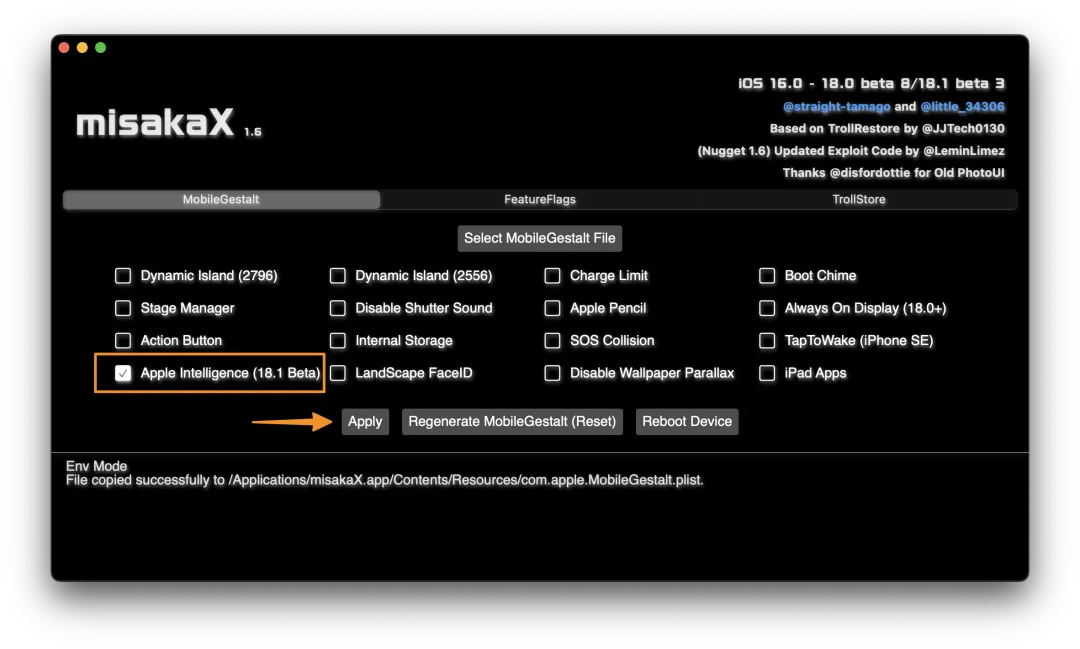Viewport: 1080px width, 649px height.
Task: Click the Reboot Device button
Action: [x=687, y=421]
